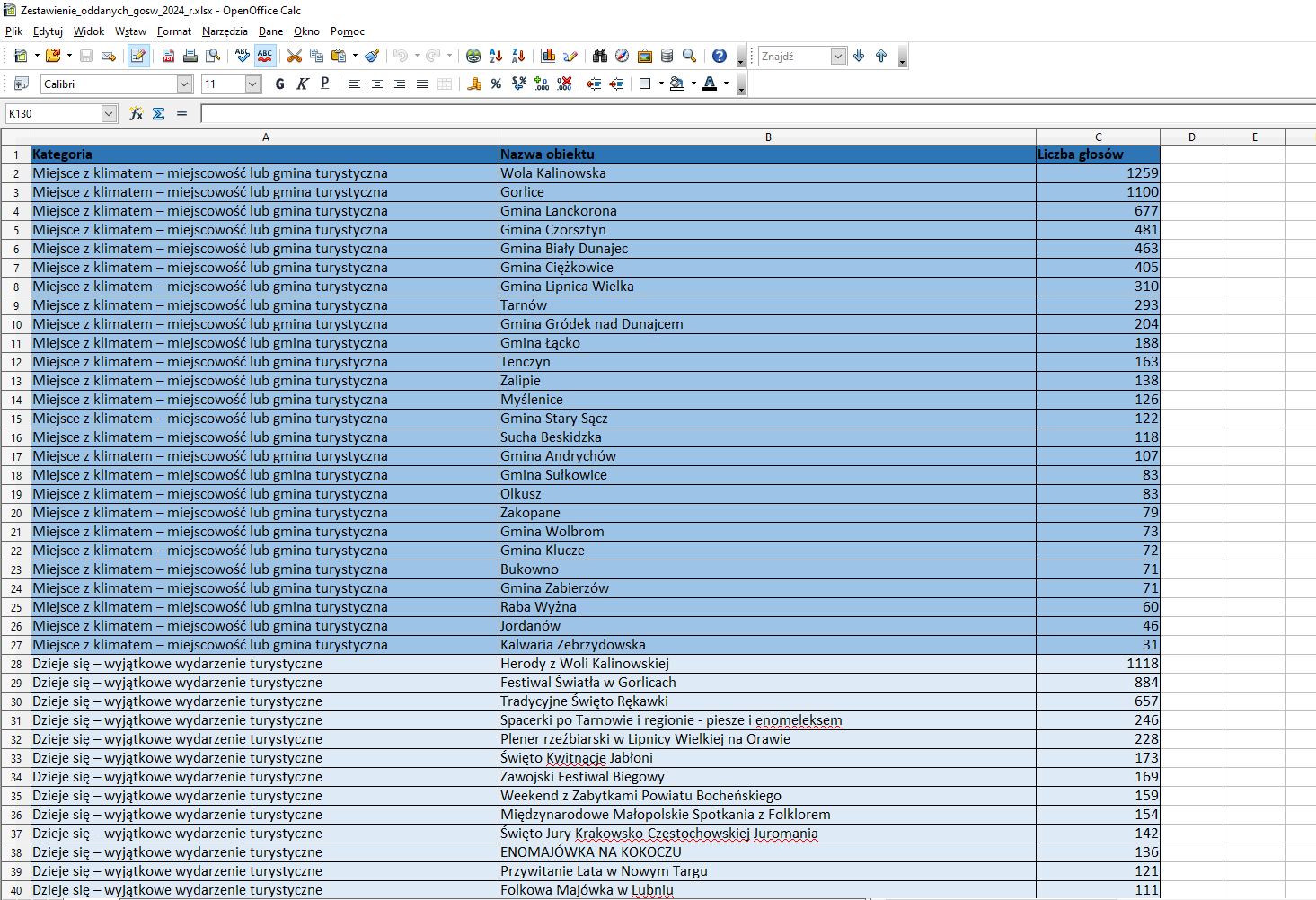This screenshot has height=900, width=1316.
Task: Add a decimal place
Action: [x=542, y=84]
